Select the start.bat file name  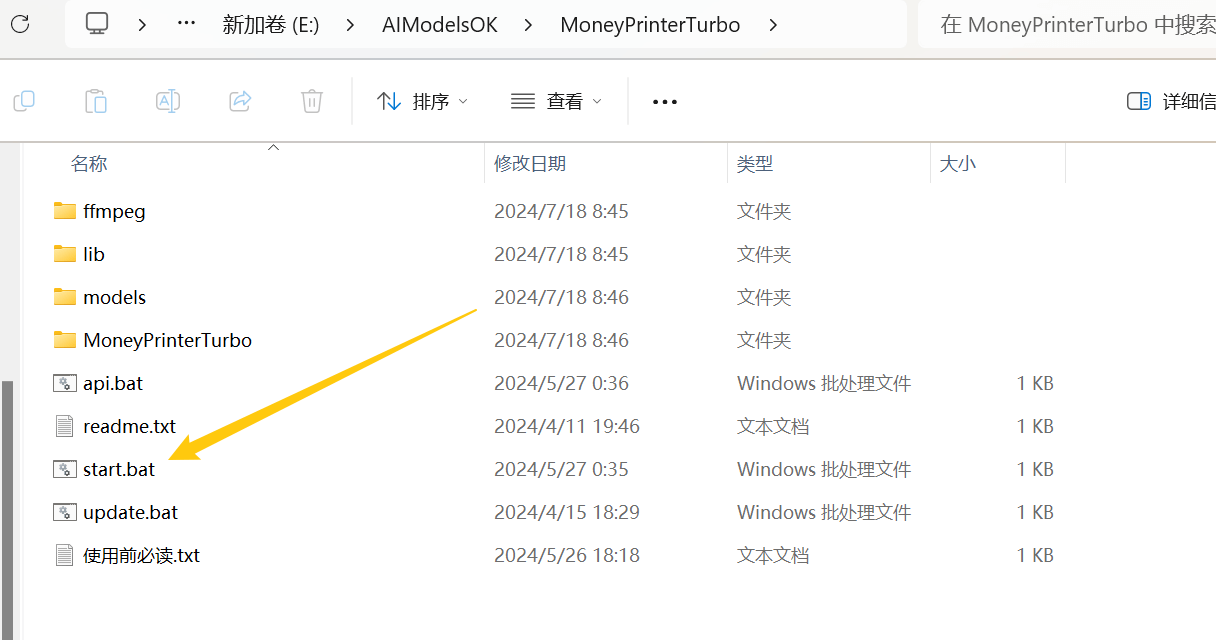(119, 470)
